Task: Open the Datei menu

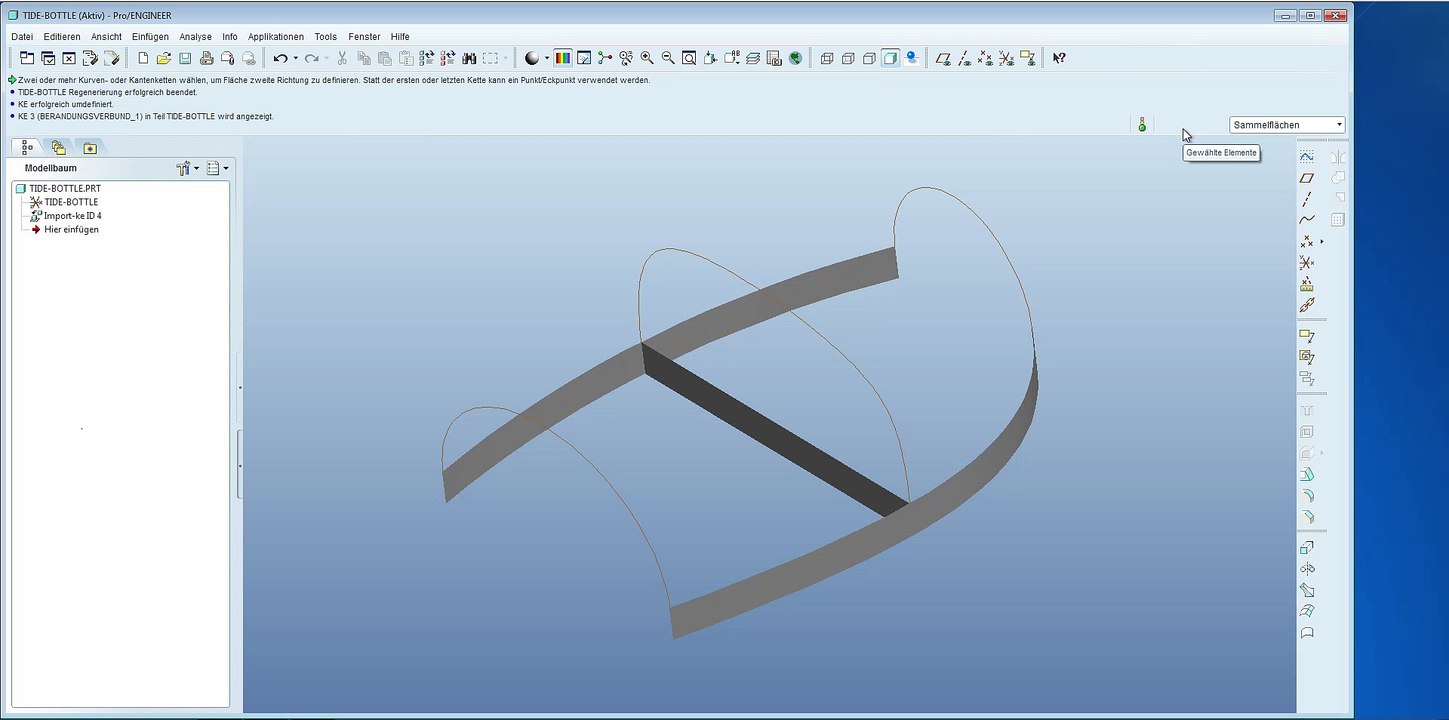Action: (22, 37)
